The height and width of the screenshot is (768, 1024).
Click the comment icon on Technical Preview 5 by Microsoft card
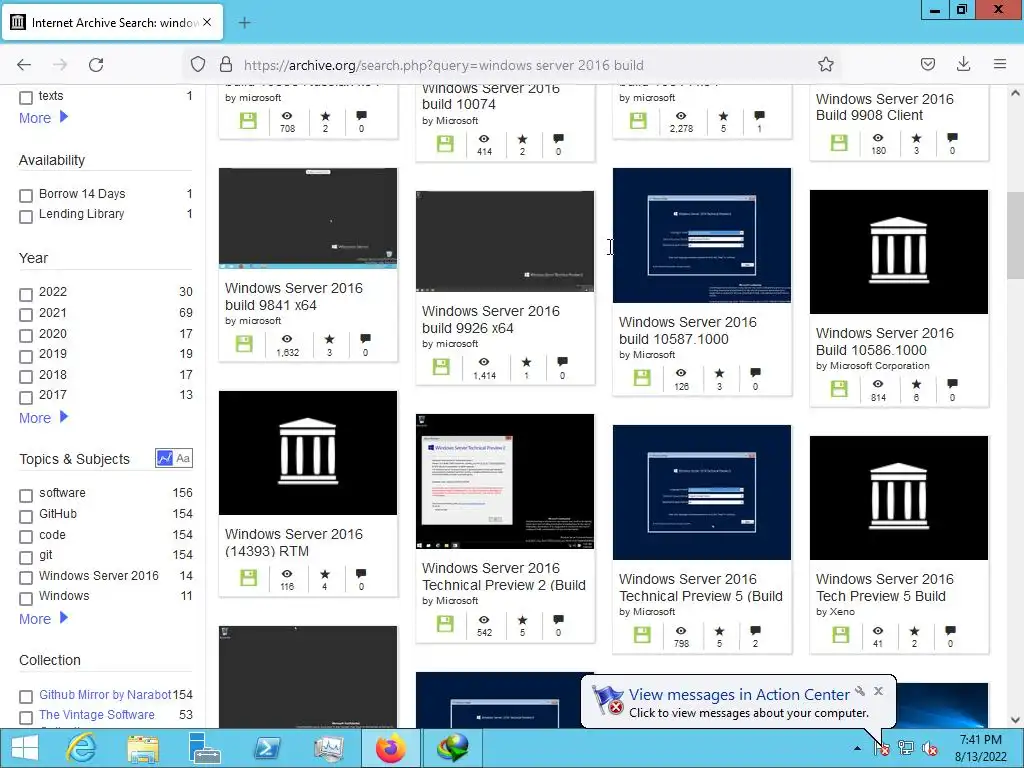(x=755, y=630)
